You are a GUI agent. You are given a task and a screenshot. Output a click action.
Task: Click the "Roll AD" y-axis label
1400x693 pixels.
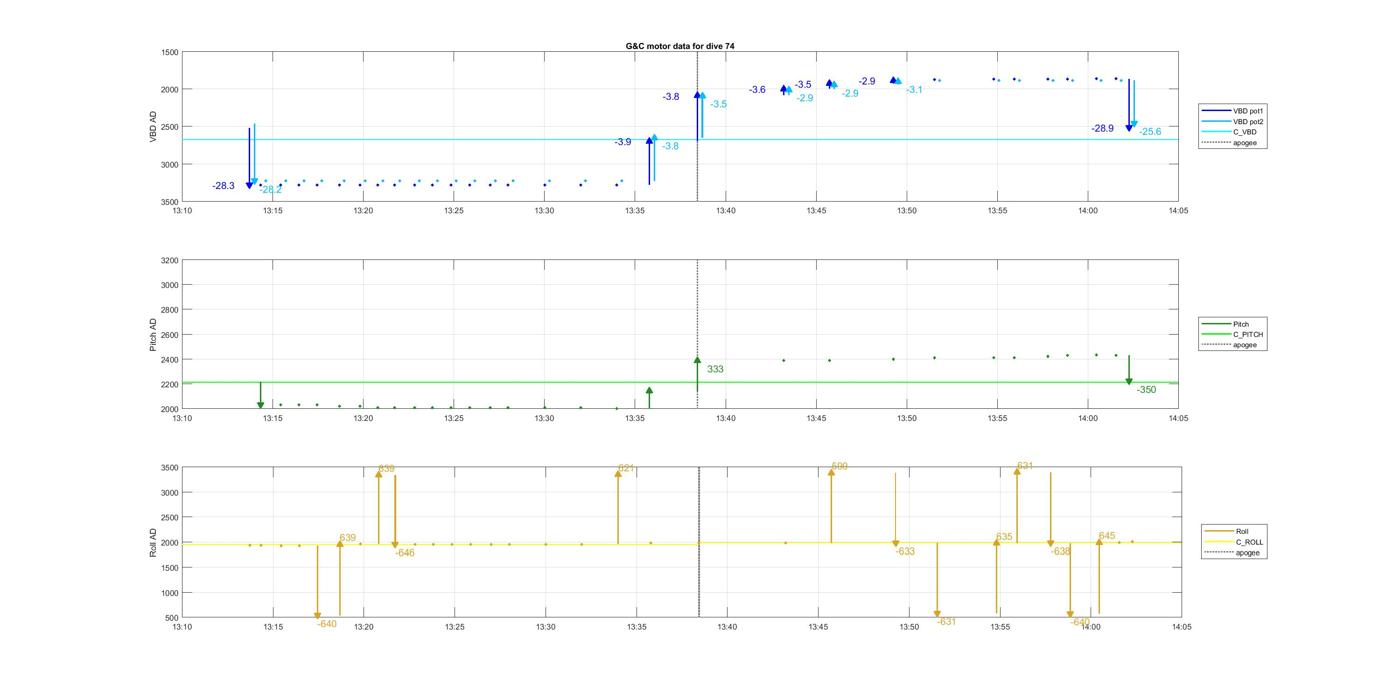click(153, 542)
